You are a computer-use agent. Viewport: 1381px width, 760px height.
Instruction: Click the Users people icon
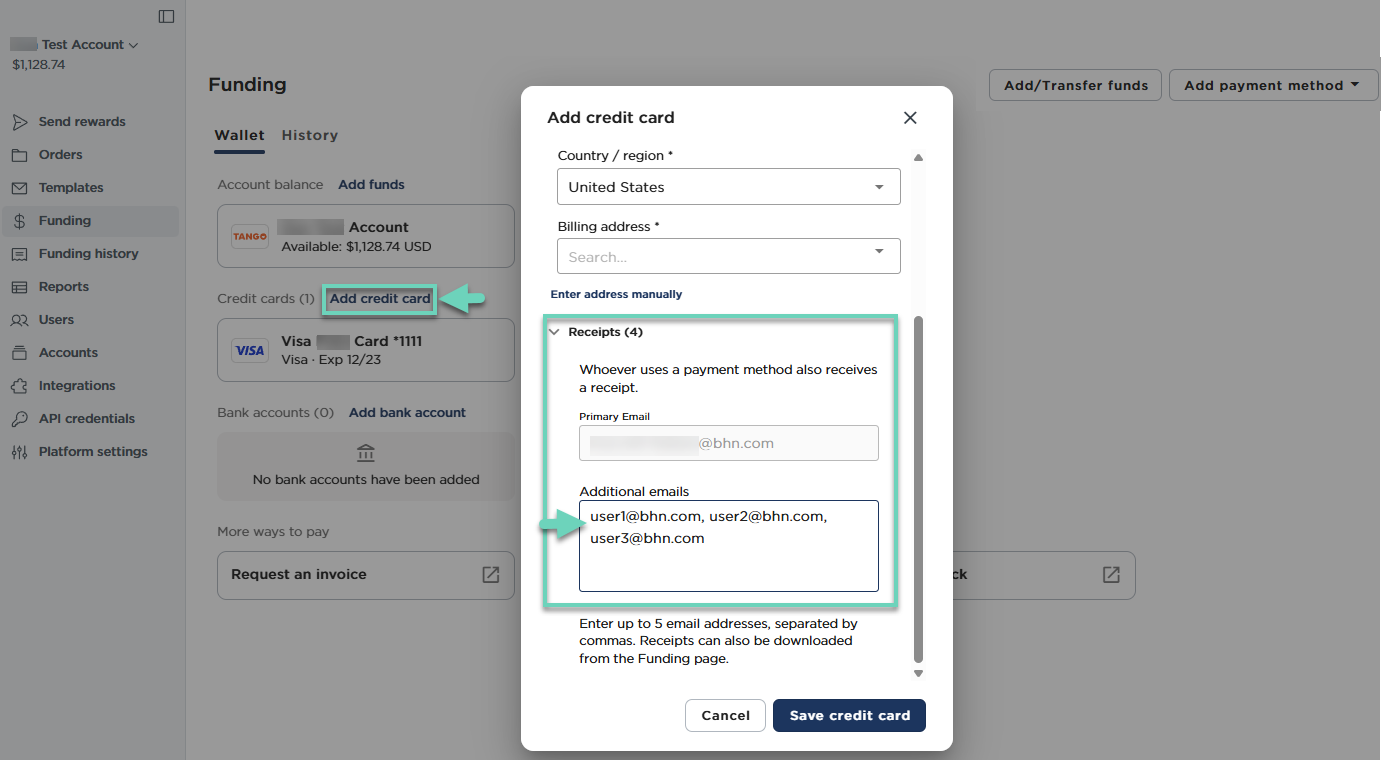pyautogui.click(x=19, y=320)
